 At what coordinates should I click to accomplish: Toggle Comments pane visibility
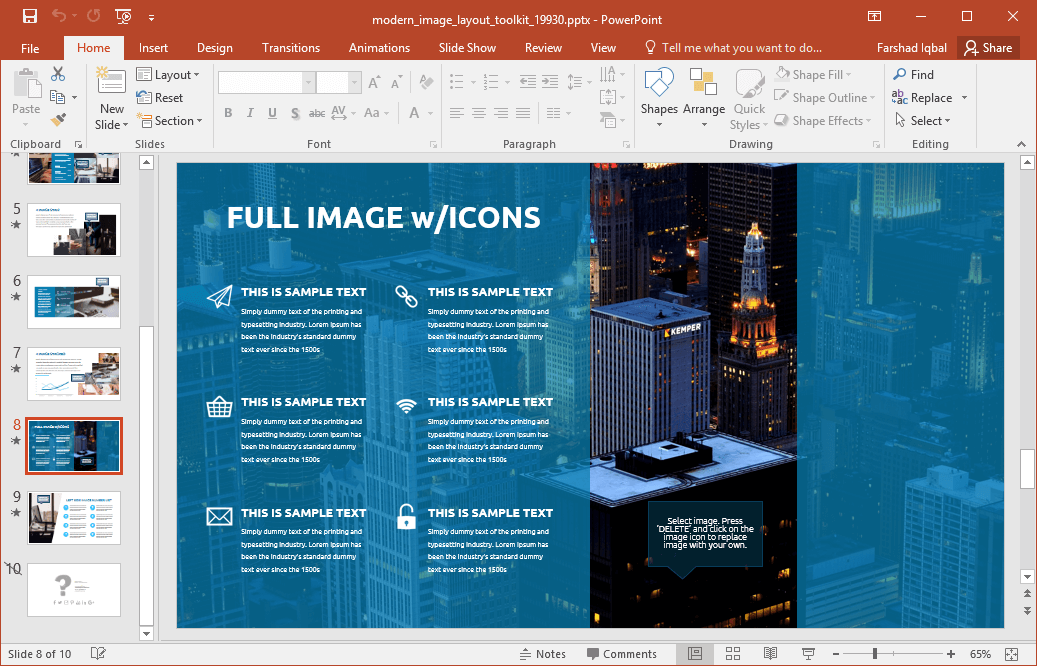622,653
